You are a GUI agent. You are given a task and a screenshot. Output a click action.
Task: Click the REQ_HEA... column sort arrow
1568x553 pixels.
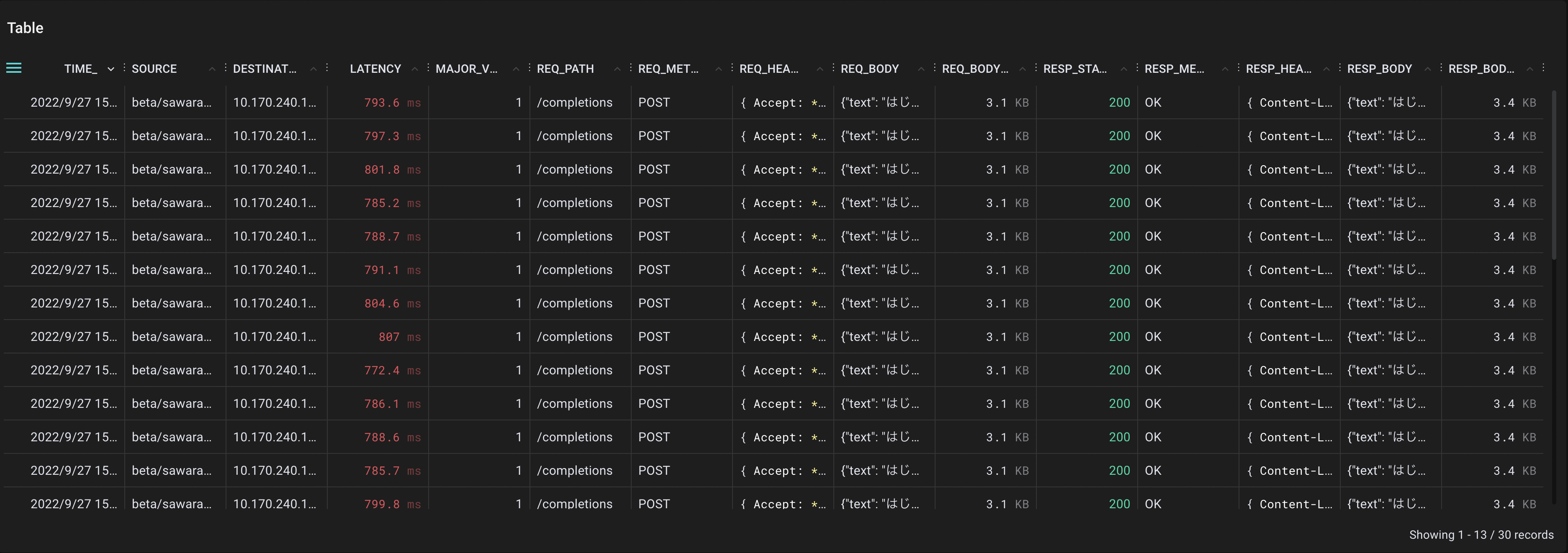820,69
